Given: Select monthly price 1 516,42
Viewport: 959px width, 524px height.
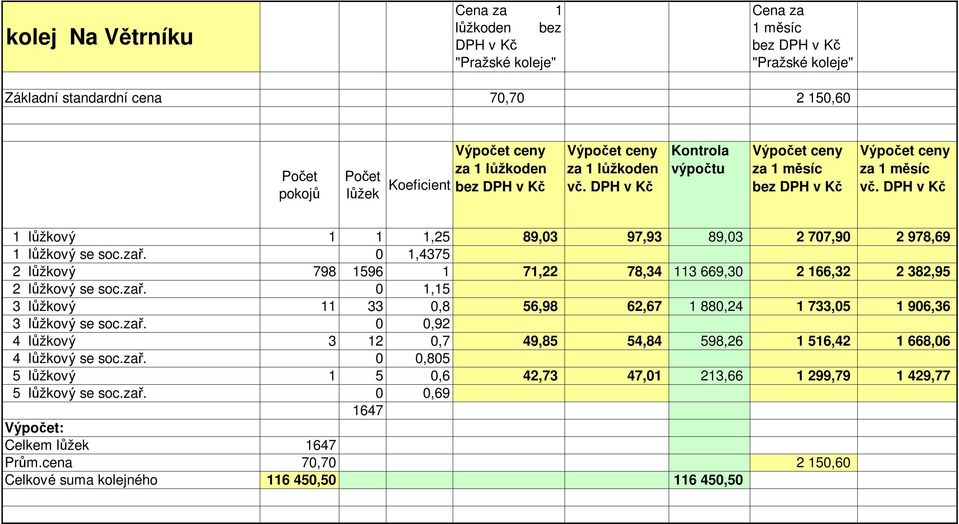Looking at the screenshot, I should [x=804, y=341].
